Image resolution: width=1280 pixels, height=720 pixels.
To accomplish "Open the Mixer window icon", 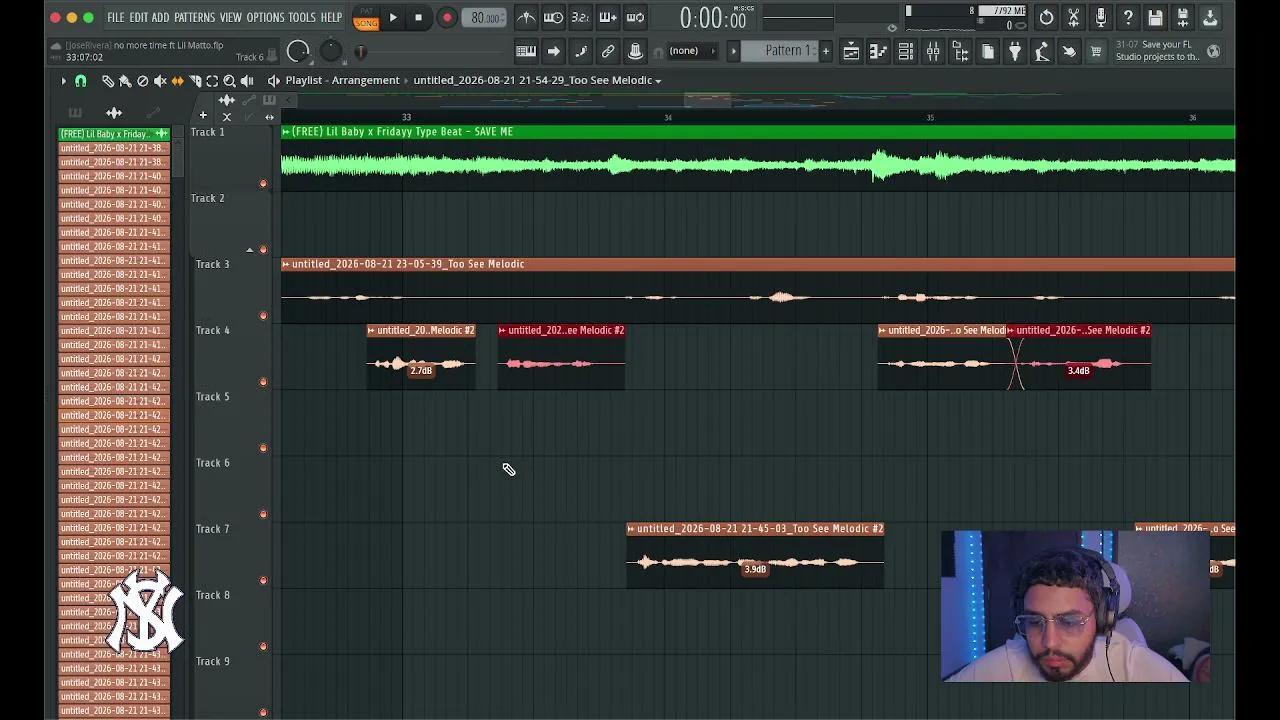I will tap(933, 52).
